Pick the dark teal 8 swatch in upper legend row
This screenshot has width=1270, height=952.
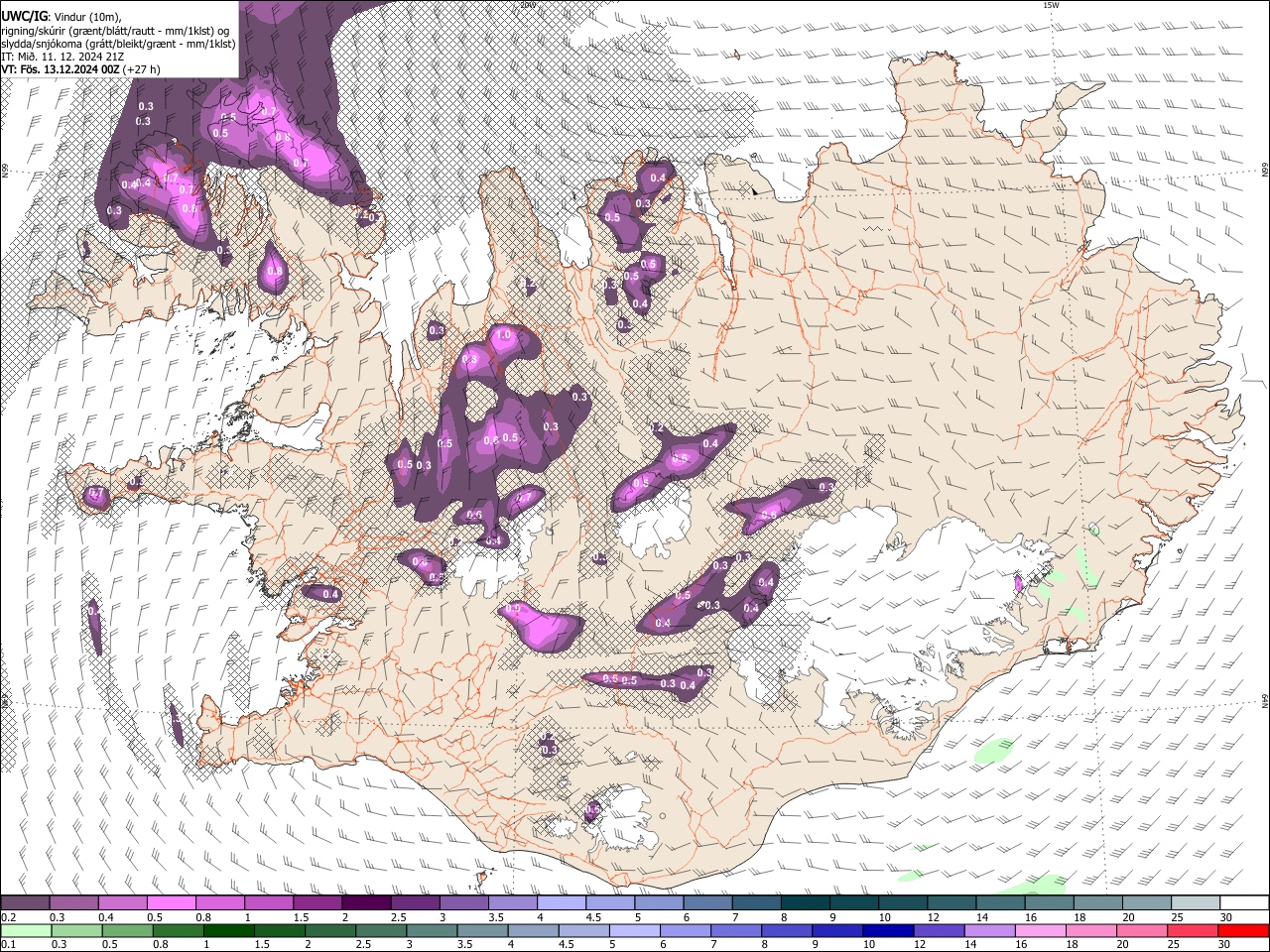[807, 903]
